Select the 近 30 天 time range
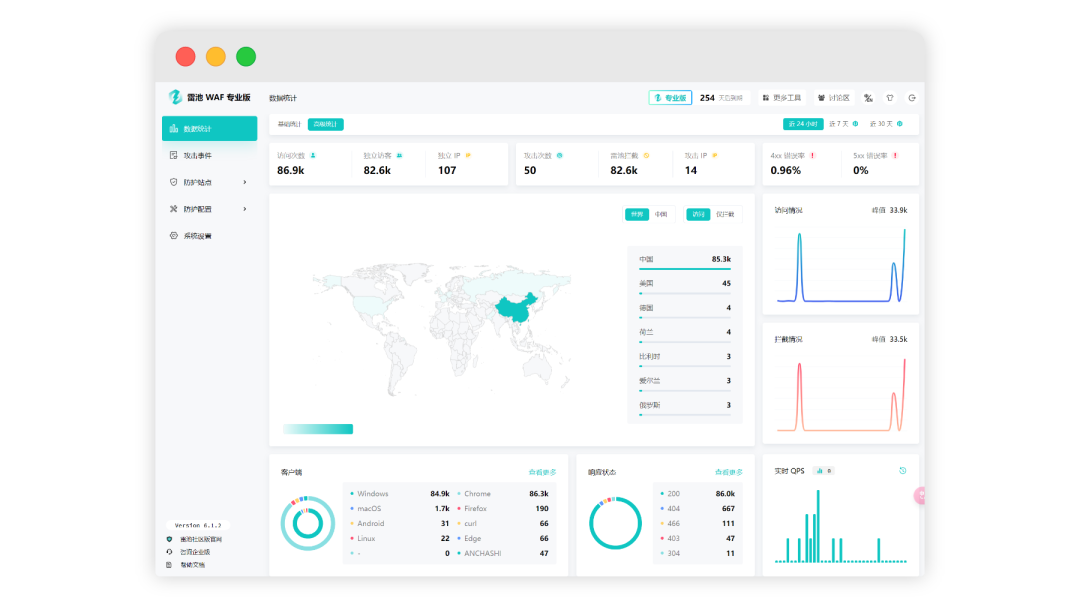1080x607 pixels. click(881, 124)
